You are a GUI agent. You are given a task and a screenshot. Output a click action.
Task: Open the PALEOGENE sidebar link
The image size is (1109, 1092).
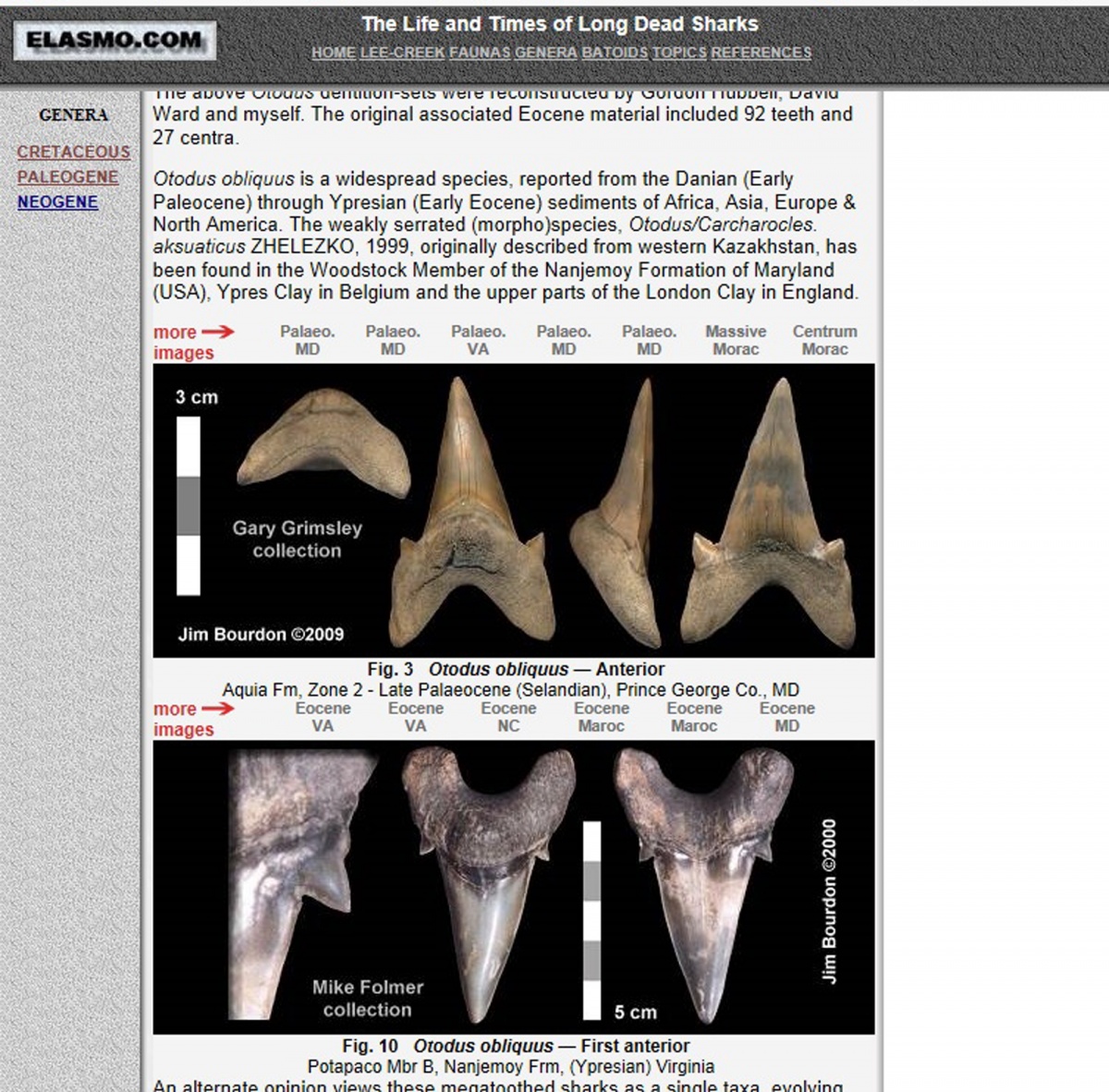pos(67,176)
